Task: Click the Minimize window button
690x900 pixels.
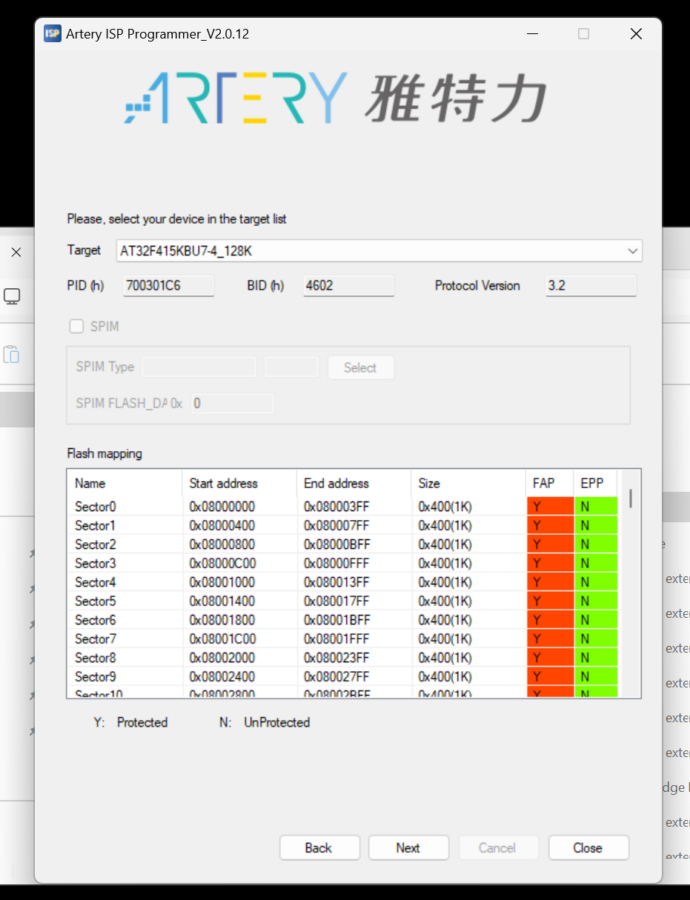Action: click(533, 34)
